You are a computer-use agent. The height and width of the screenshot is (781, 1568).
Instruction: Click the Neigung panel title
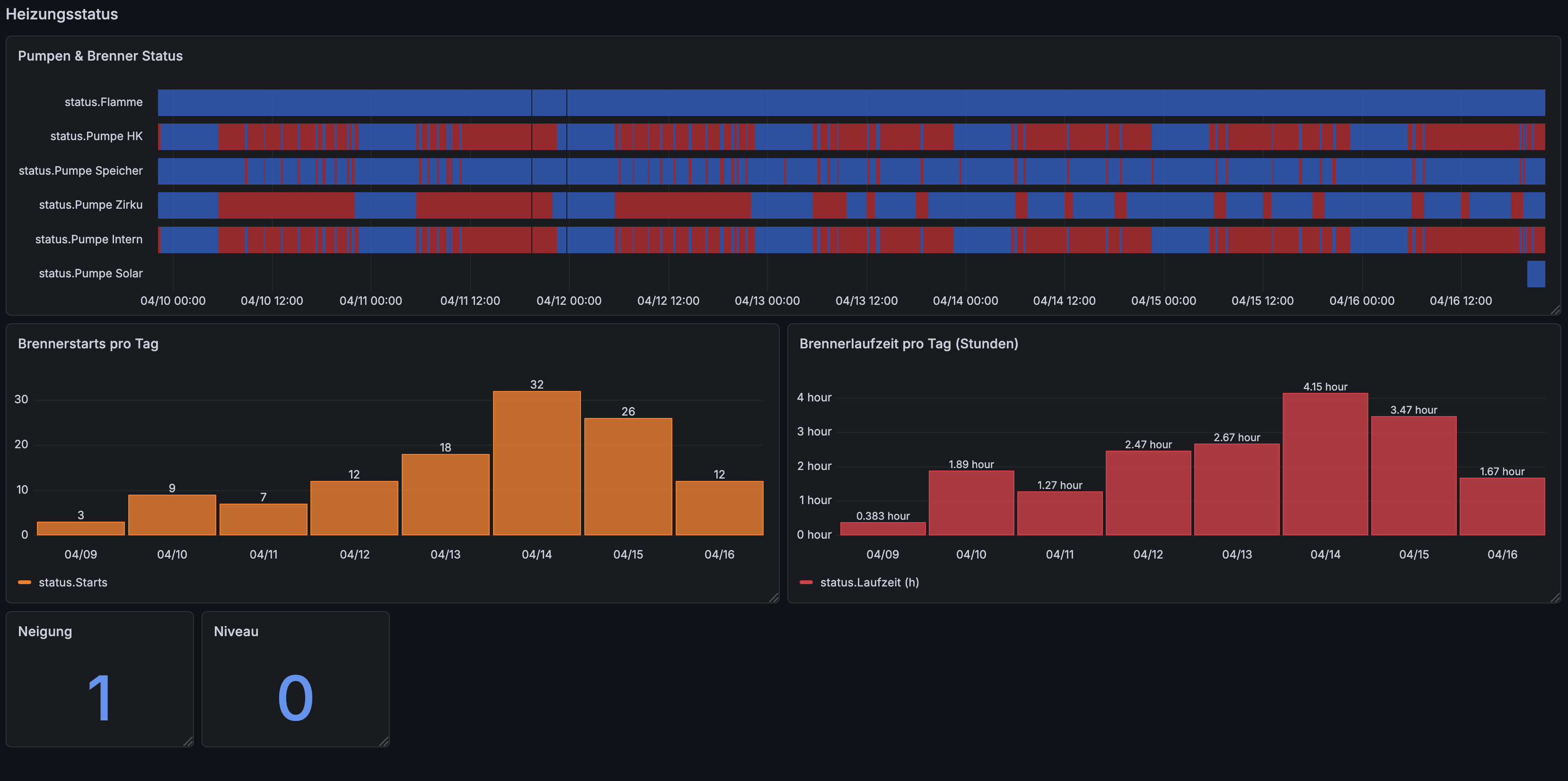[45, 632]
